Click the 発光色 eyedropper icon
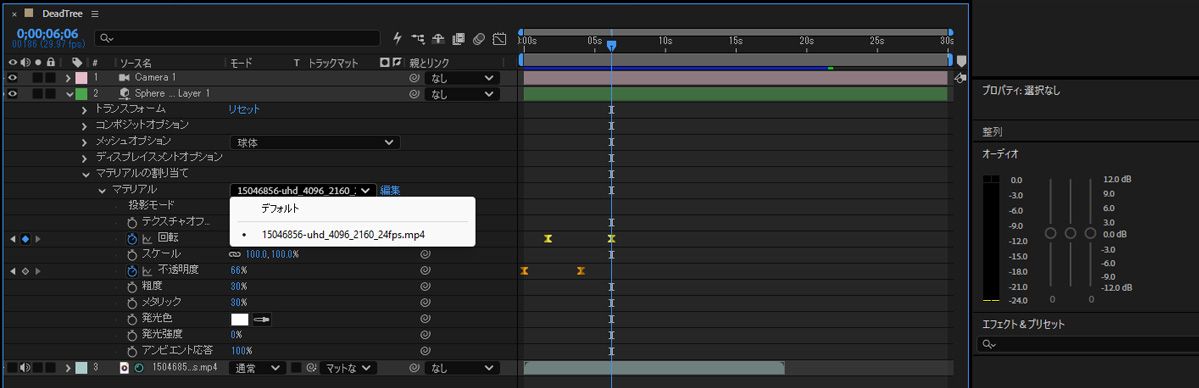This screenshot has width=1199, height=388. click(x=263, y=319)
